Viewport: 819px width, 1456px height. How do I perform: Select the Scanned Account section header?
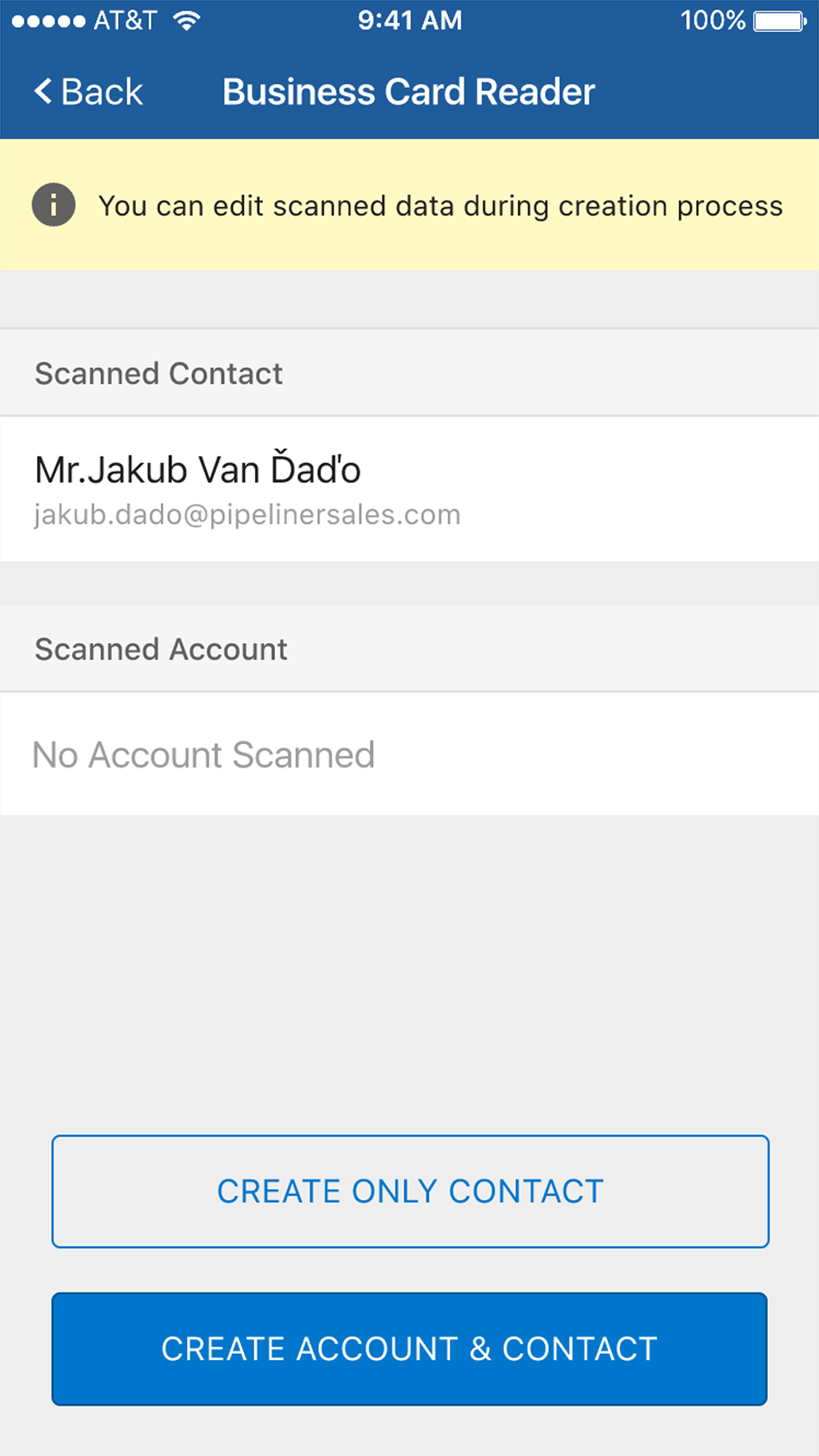[x=161, y=649]
